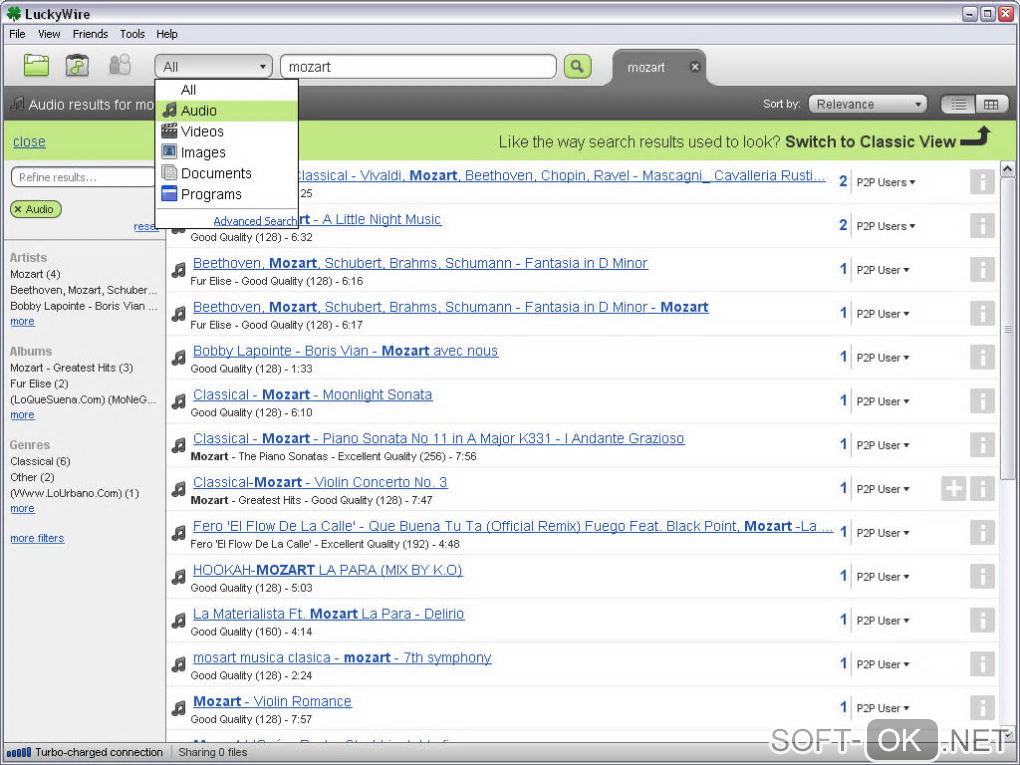Switch to list view of results
The image size is (1020, 765).
point(958,104)
